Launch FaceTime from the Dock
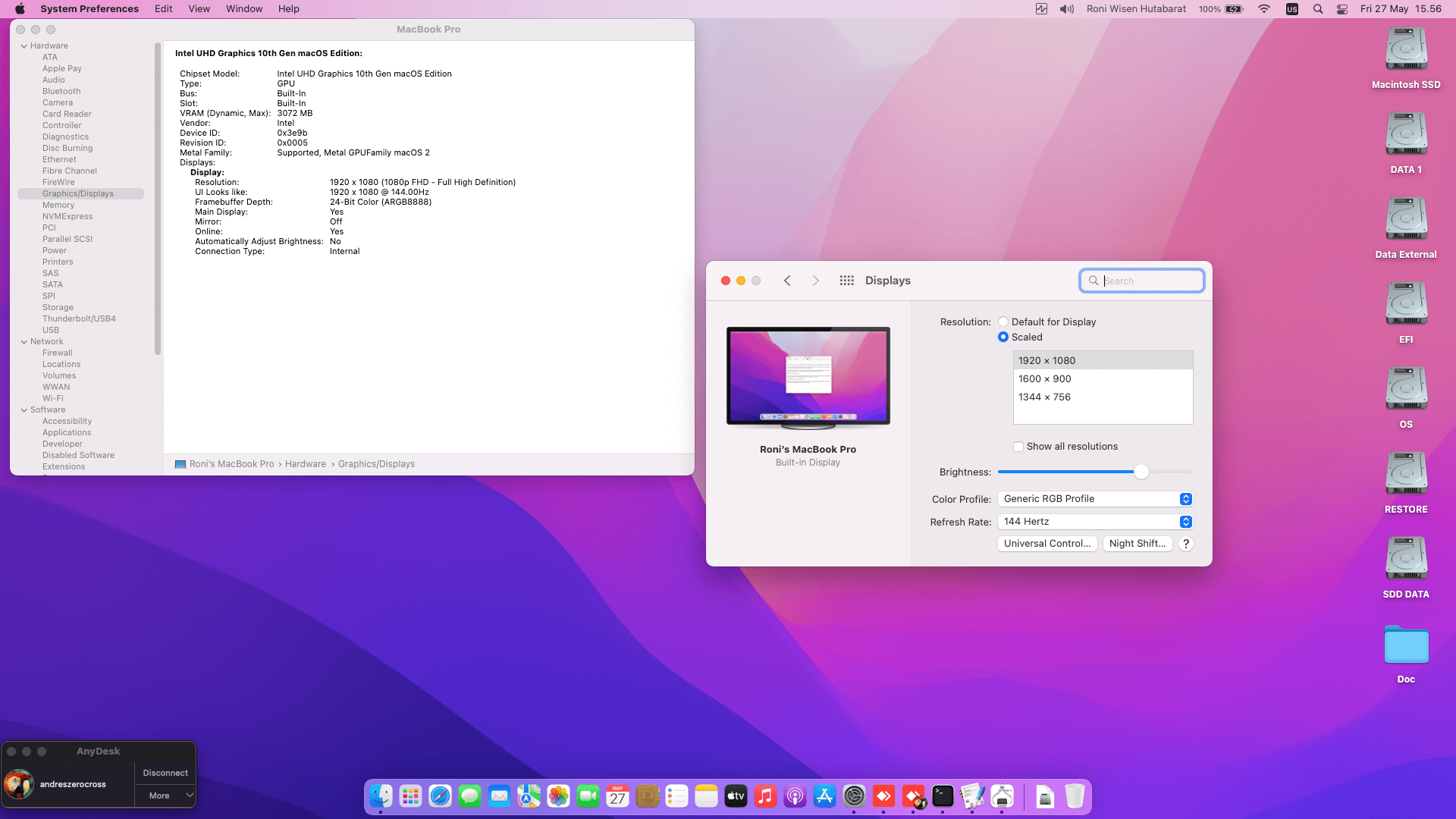The height and width of the screenshot is (819, 1456). point(588,795)
